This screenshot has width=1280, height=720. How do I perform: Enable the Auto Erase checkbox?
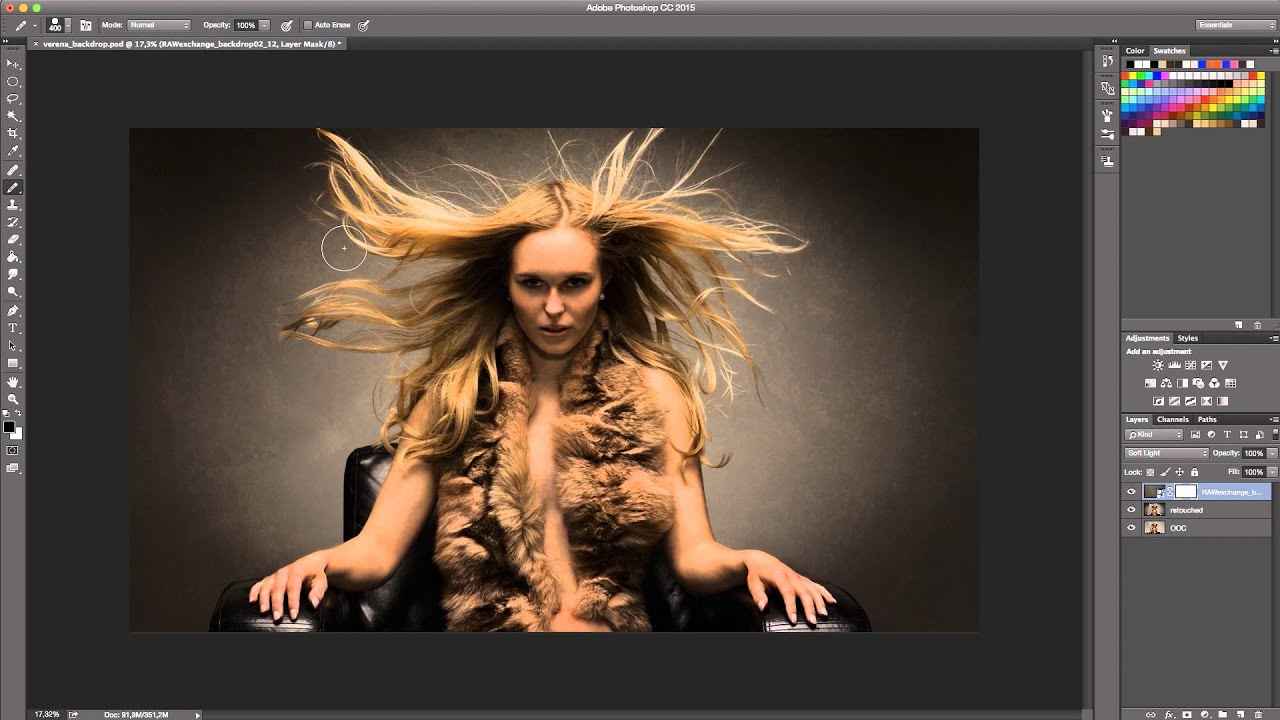tap(308, 25)
